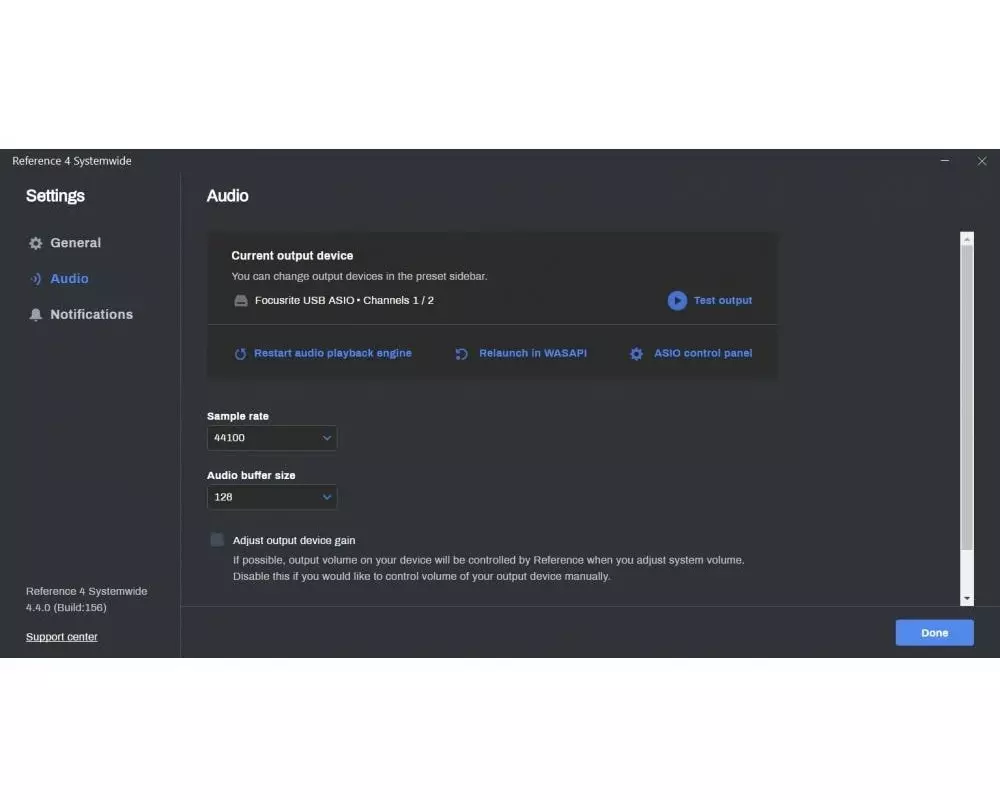This screenshot has height=800, width=1000.
Task: Click the Relaunch in WASAPI text link
Action: [532, 353]
